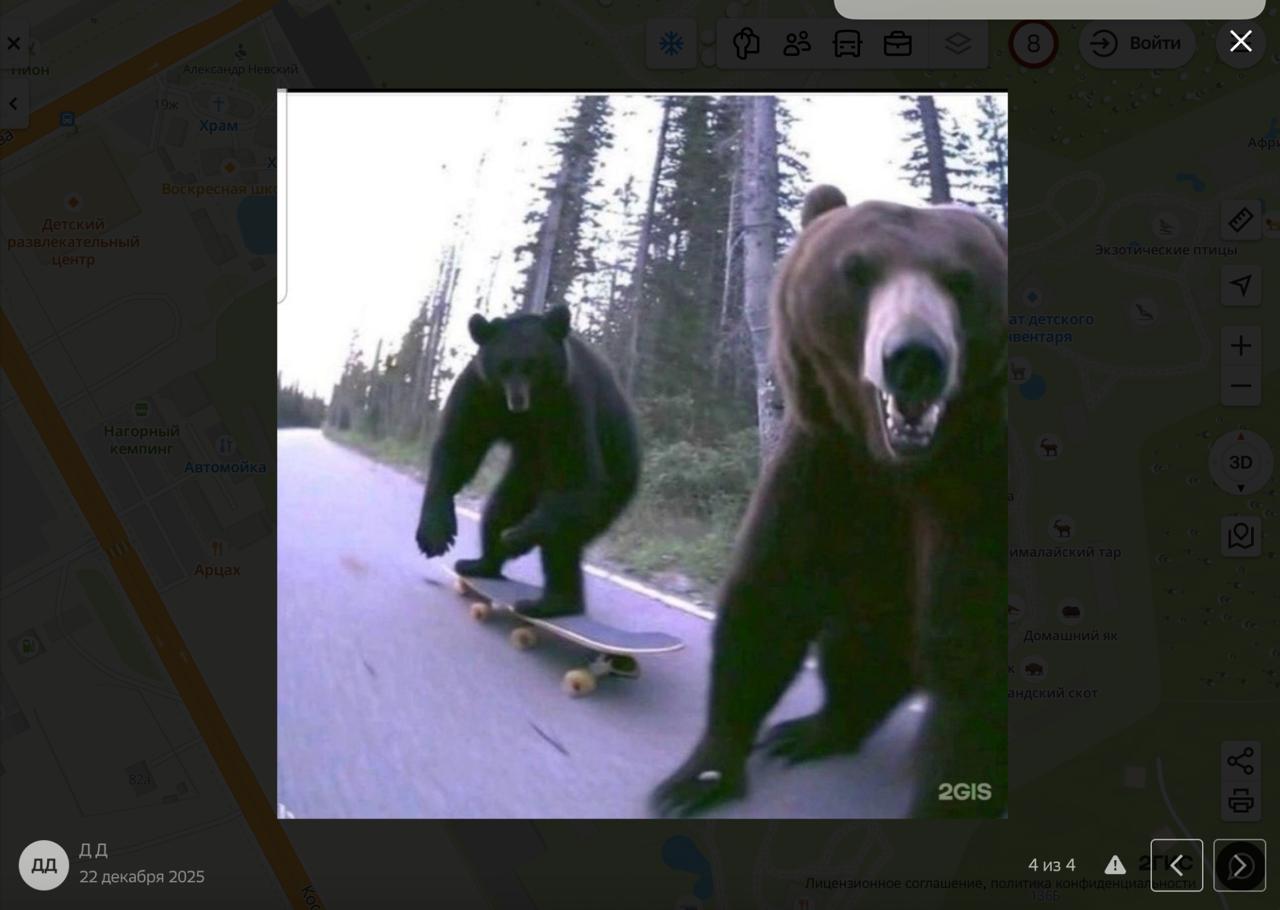Select Нагорный кемпинг on the map
Screen dimensions: 1280x910
[142, 440]
